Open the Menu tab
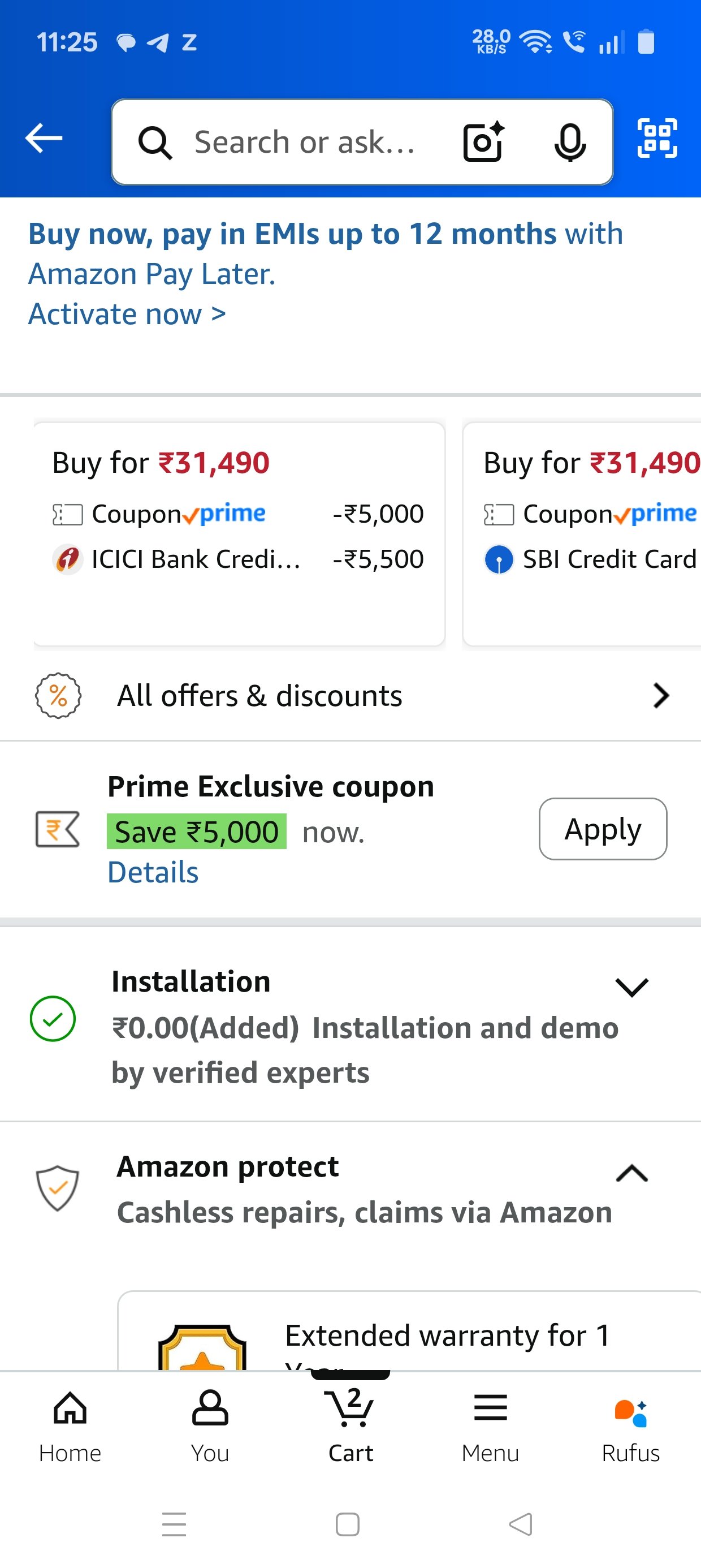Screen dimensions: 701x1568 (491, 1425)
